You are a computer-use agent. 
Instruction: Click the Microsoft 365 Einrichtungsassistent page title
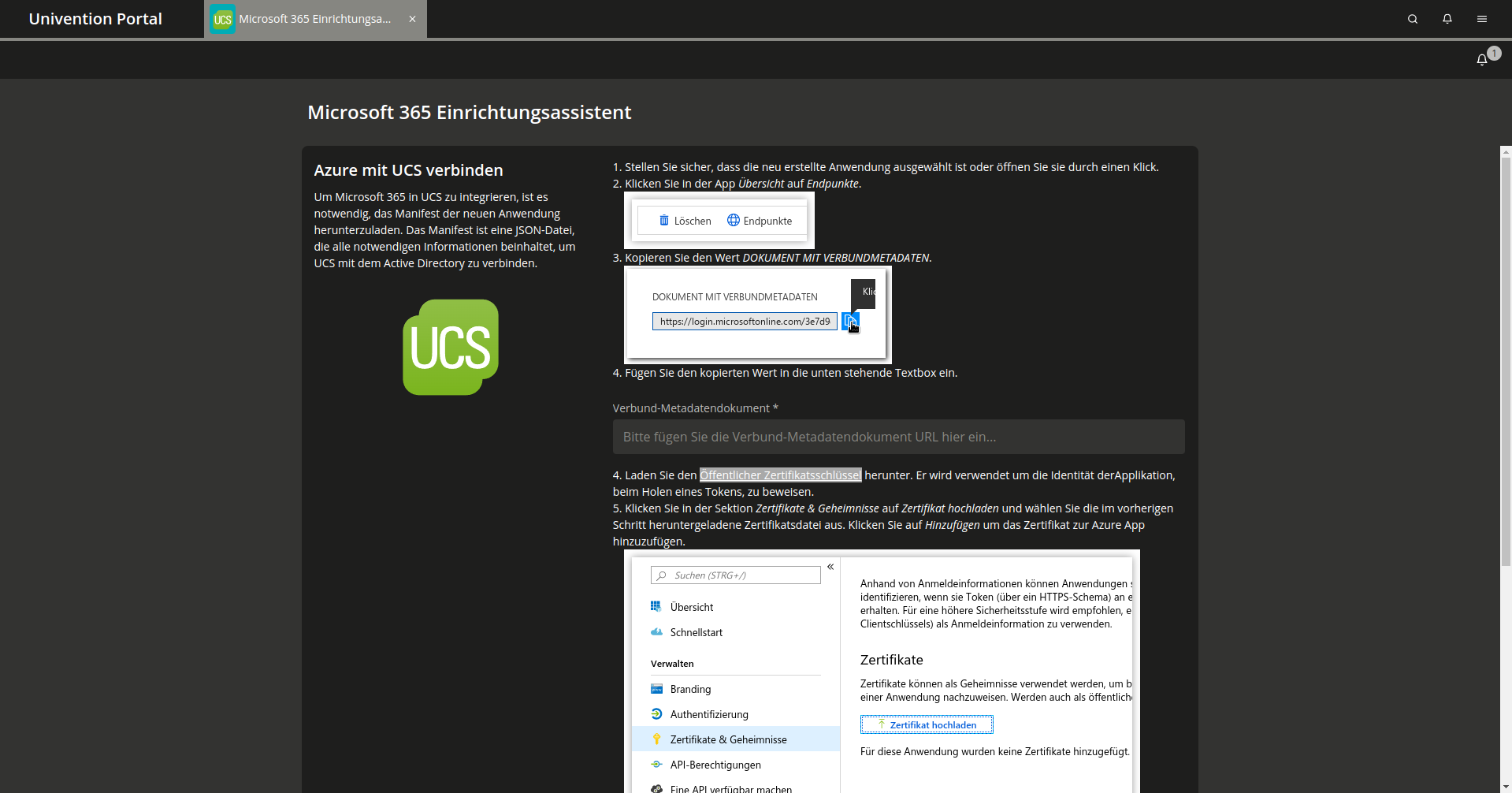[470, 113]
